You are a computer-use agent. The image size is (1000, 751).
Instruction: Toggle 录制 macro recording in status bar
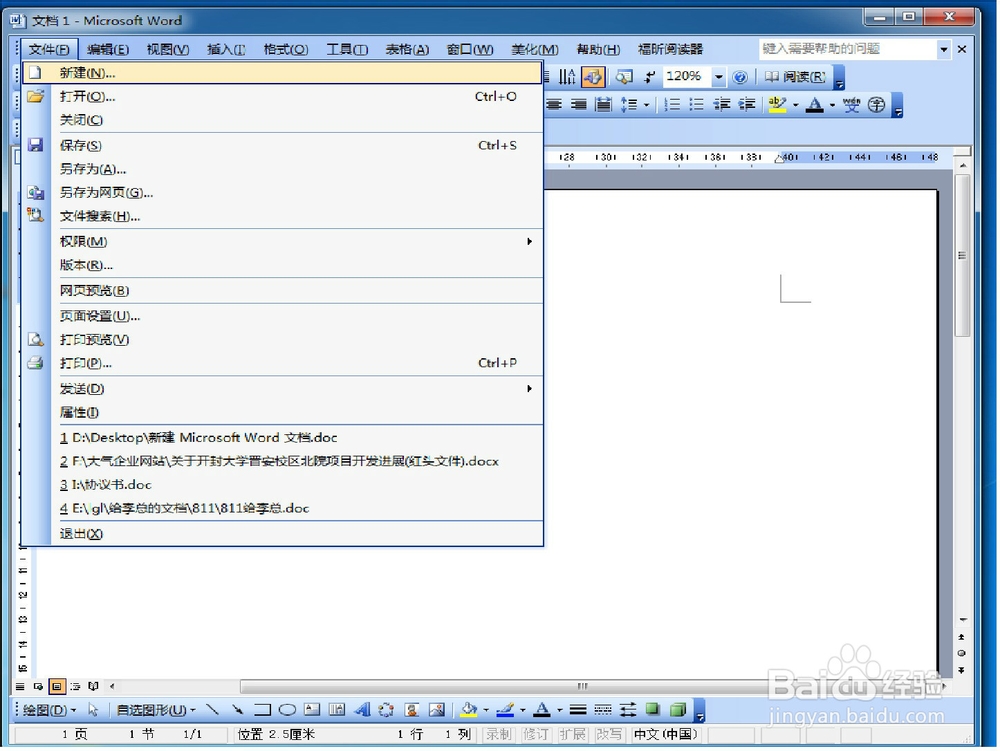pos(498,734)
